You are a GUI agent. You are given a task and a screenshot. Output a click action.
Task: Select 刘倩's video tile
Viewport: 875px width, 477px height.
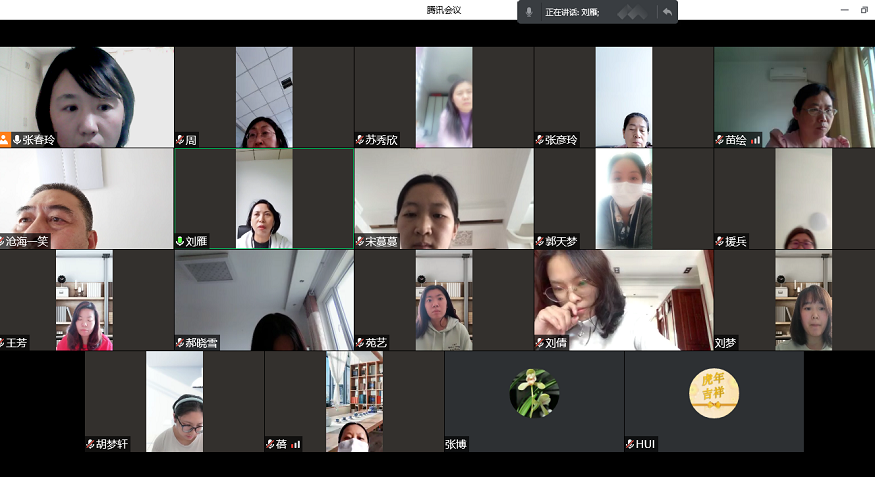coord(623,300)
